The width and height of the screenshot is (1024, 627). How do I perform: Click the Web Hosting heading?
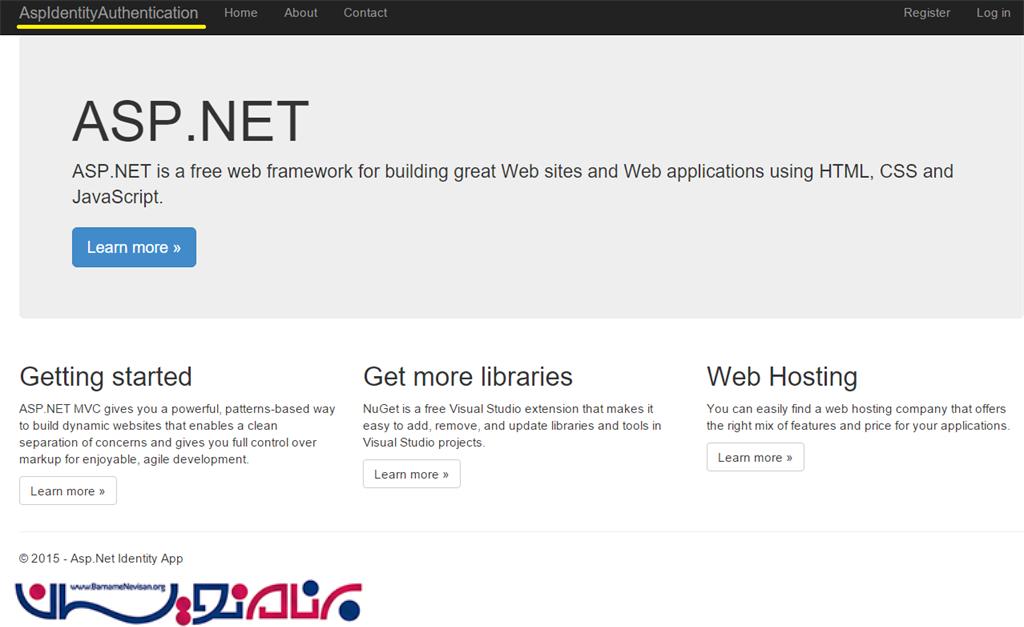pyautogui.click(x=782, y=377)
